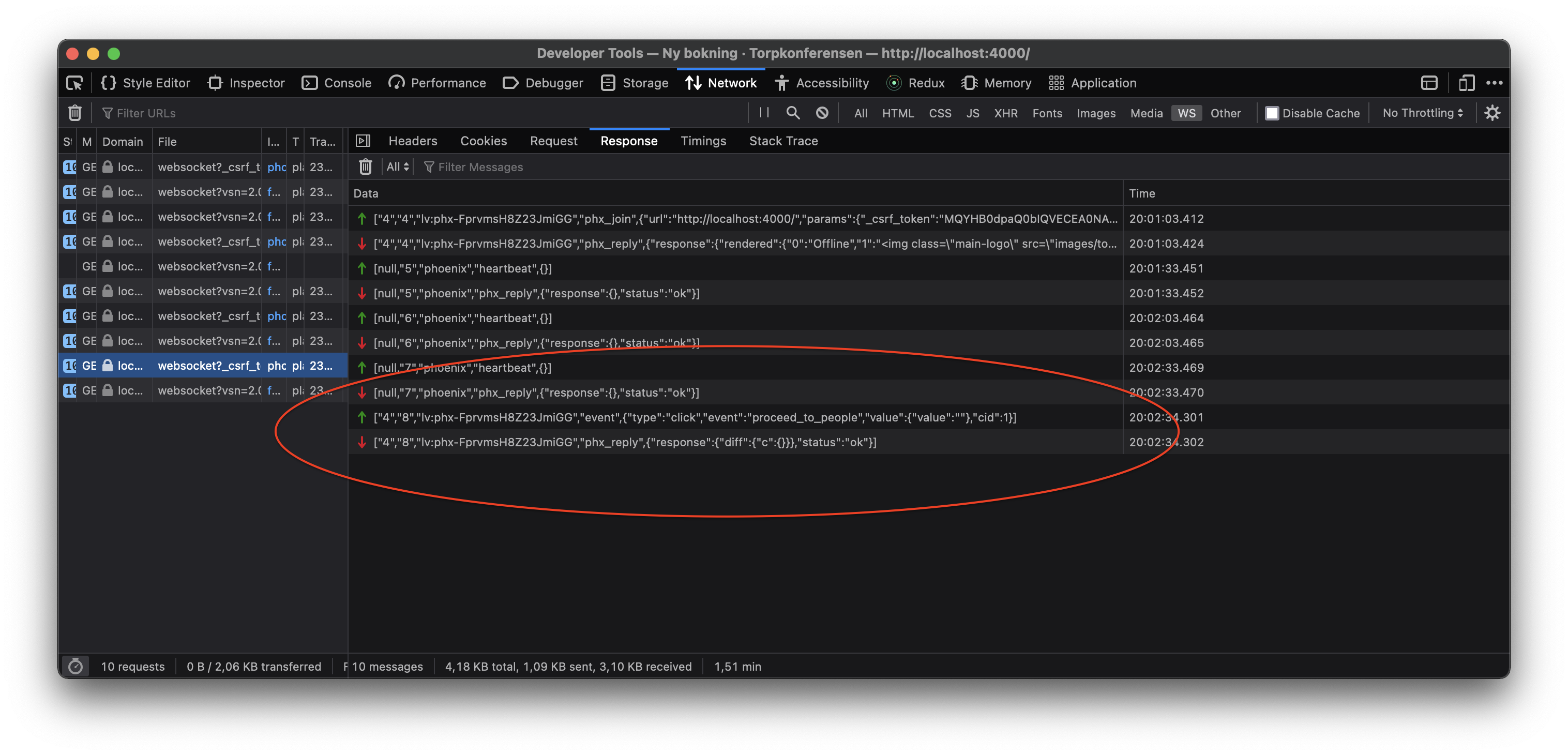Switch to the Console panel
This screenshot has height=755, width=1568.
point(337,83)
